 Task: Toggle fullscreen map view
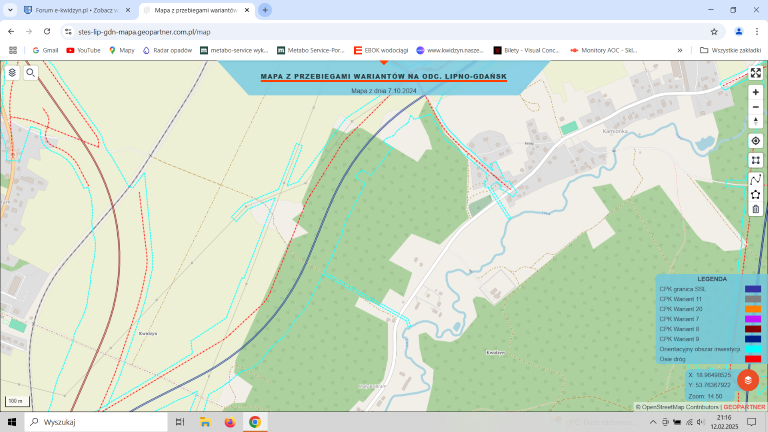(756, 72)
